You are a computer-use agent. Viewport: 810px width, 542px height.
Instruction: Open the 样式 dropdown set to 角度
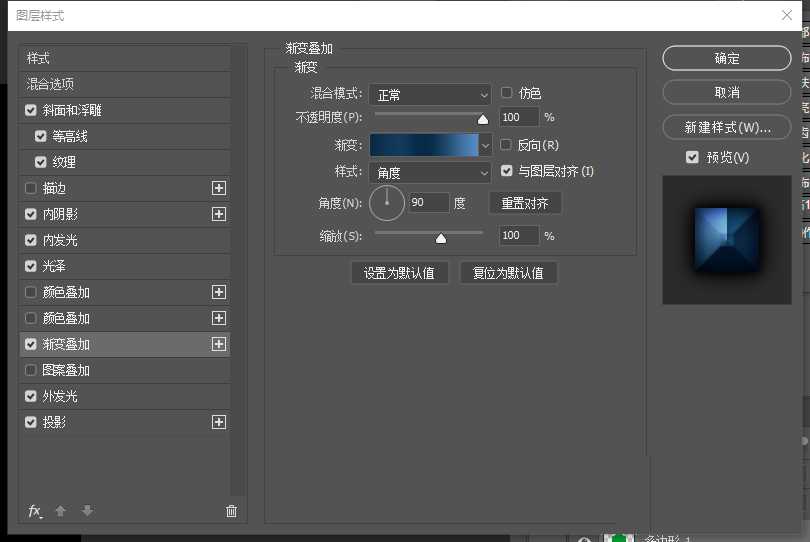click(429, 172)
